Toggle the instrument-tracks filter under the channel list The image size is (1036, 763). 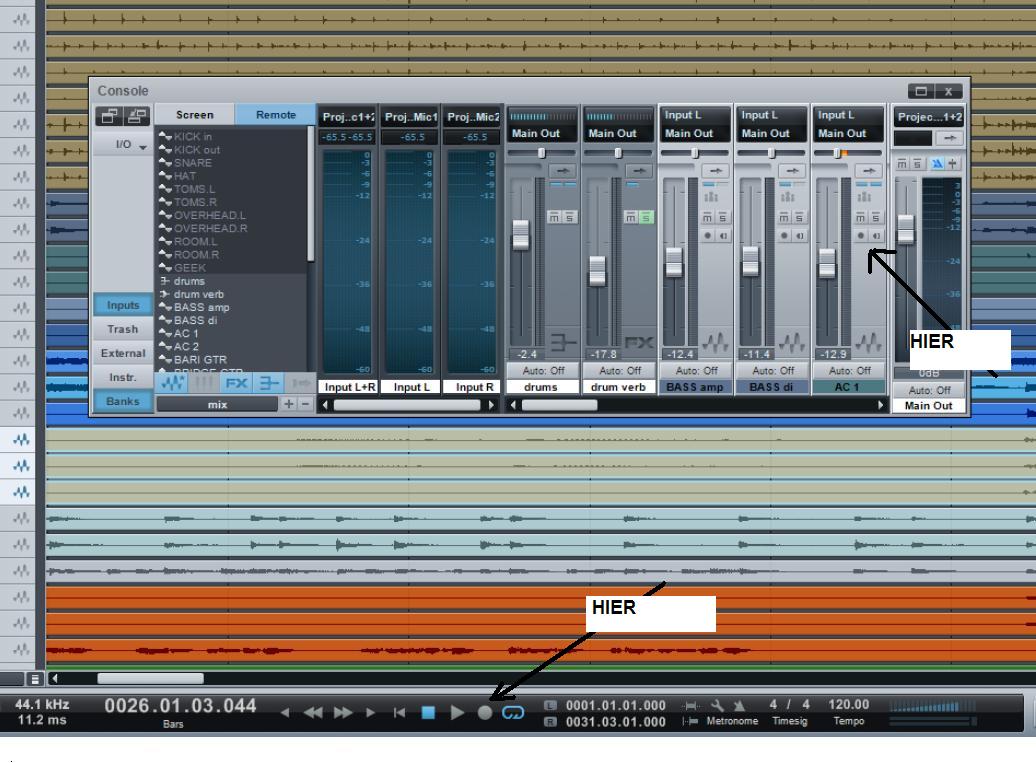[x=204, y=382]
